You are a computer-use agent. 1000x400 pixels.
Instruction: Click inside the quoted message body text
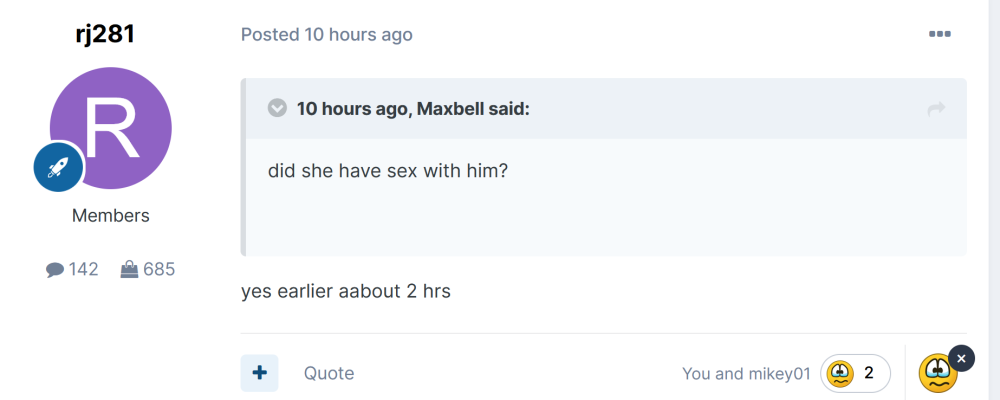pyautogui.click(x=388, y=171)
